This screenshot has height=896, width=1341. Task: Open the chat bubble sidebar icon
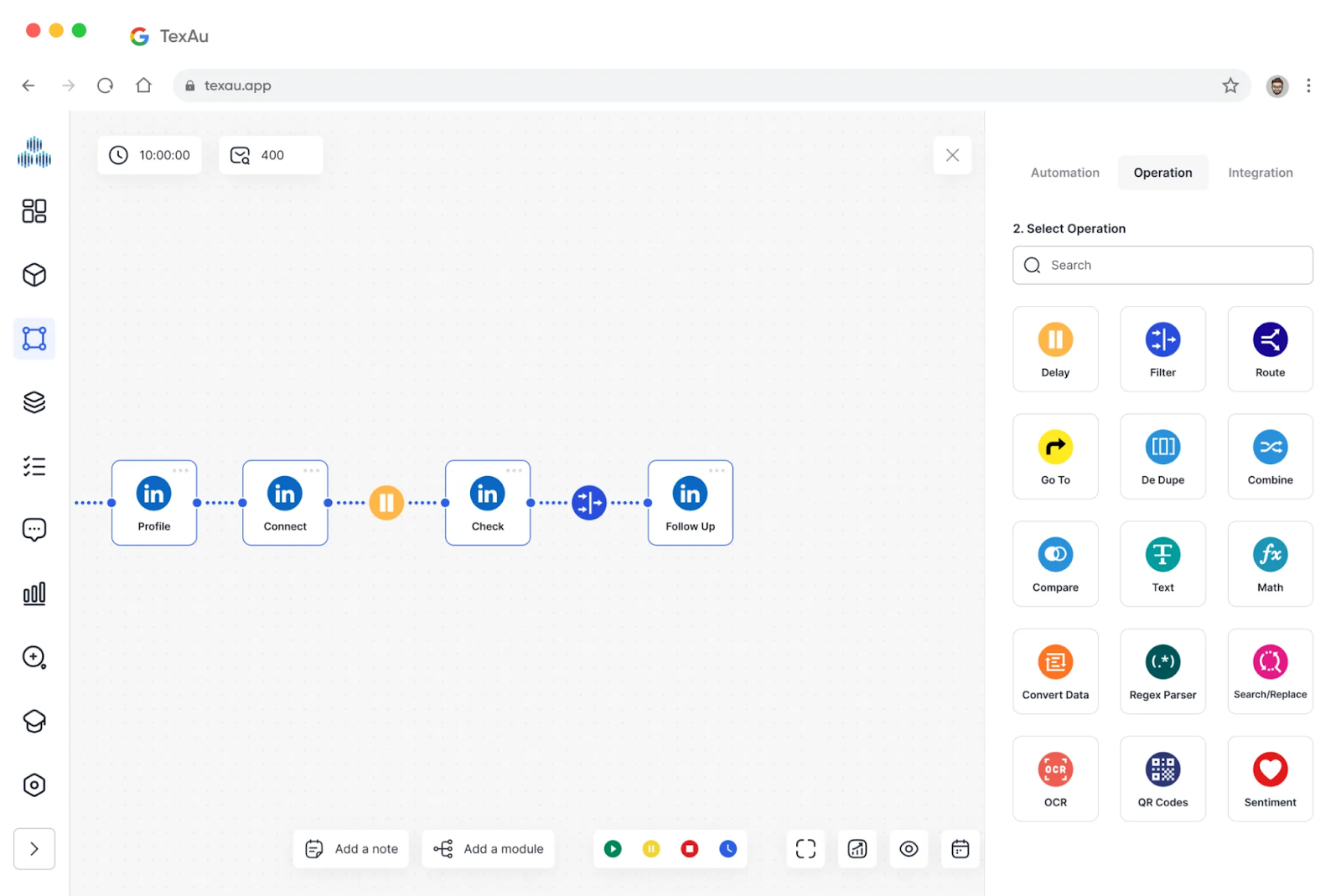[x=34, y=530]
